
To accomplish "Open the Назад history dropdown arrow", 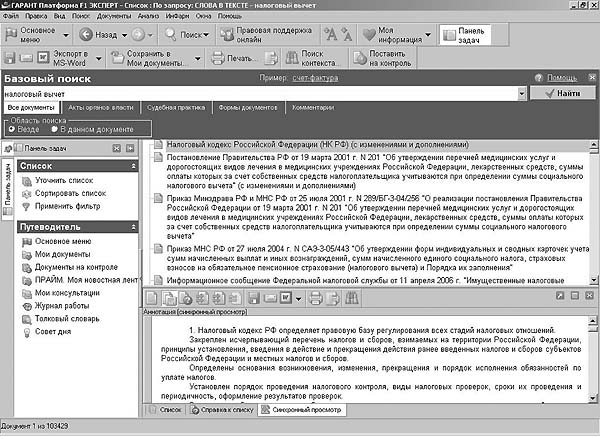I will [x=124, y=35].
